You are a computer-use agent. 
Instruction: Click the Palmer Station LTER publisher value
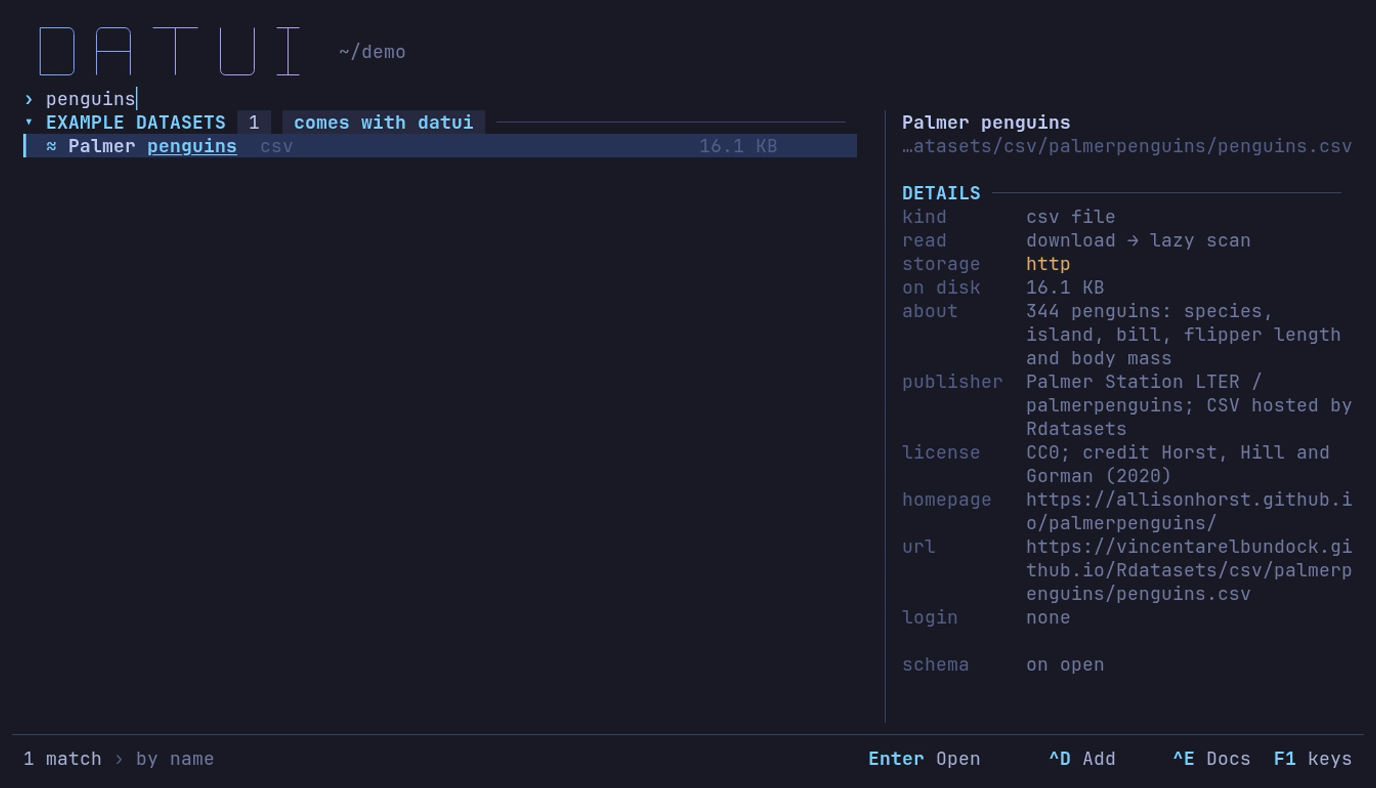pyautogui.click(x=1189, y=405)
